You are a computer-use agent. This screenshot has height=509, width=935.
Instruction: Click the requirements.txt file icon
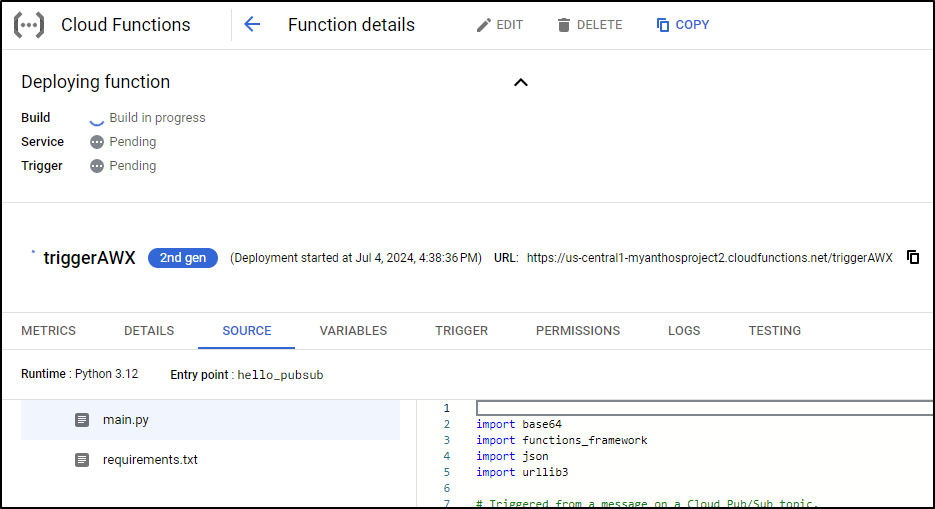82,460
